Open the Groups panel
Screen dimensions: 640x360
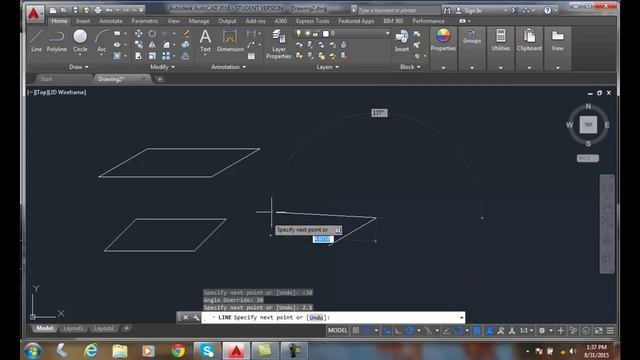pyautogui.click(x=472, y=36)
